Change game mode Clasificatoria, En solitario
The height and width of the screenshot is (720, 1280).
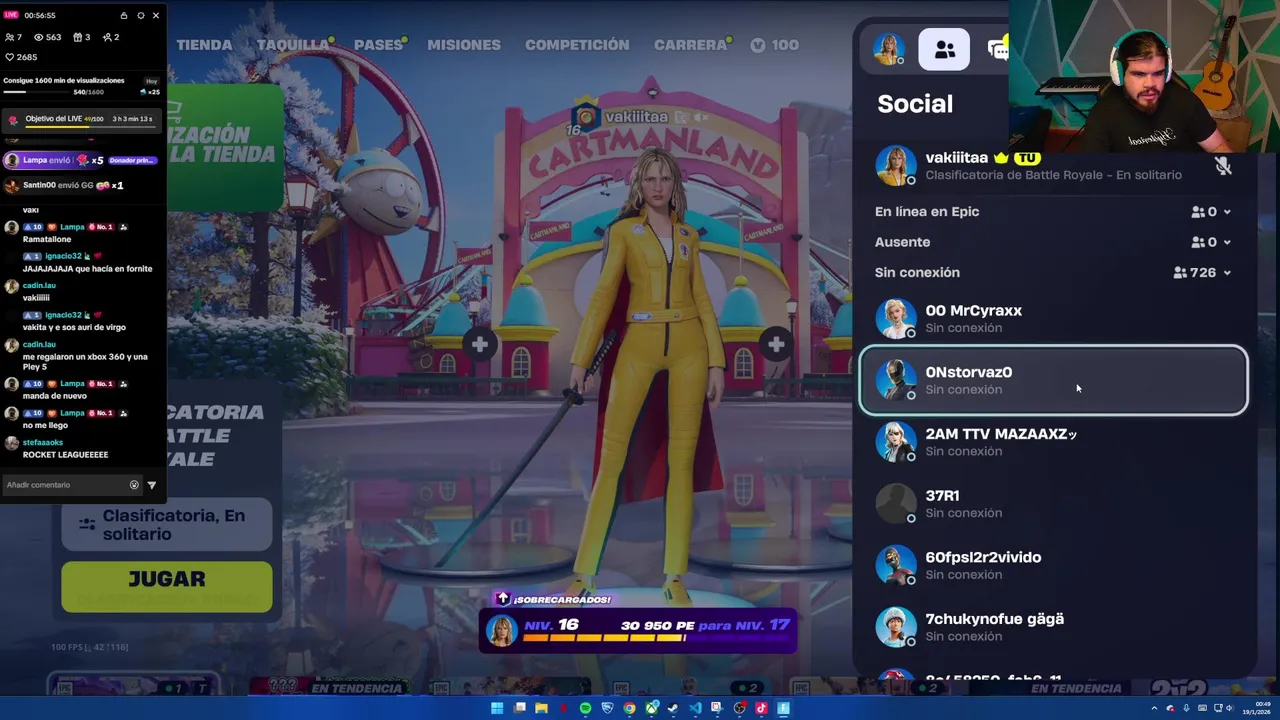click(x=167, y=524)
